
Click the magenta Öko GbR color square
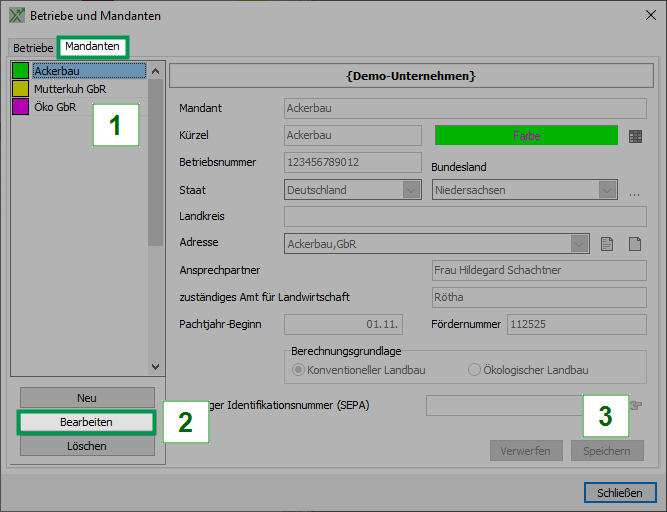coord(20,105)
